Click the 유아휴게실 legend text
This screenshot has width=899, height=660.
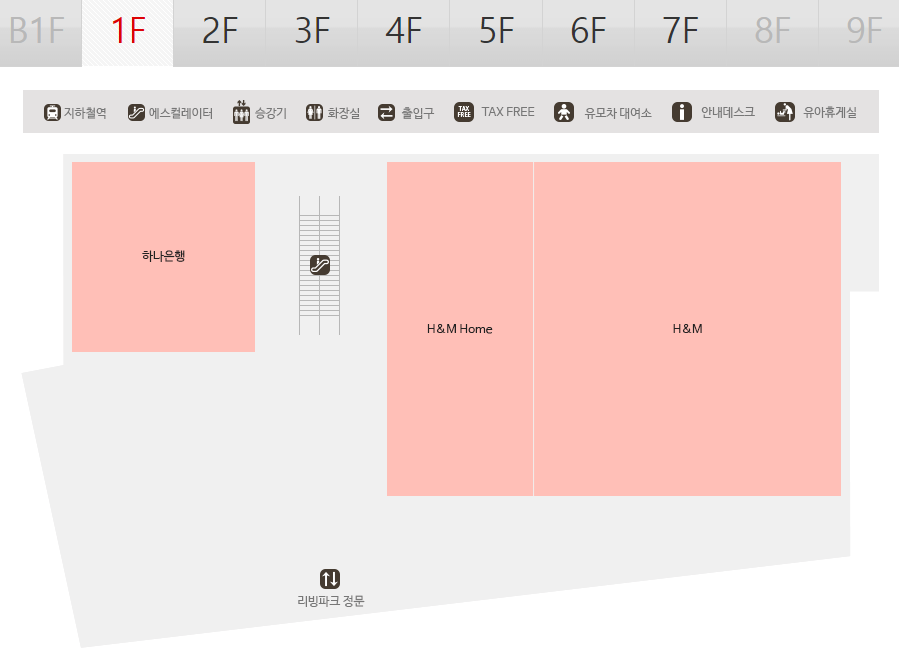pyautogui.click(x=830, y=112)
